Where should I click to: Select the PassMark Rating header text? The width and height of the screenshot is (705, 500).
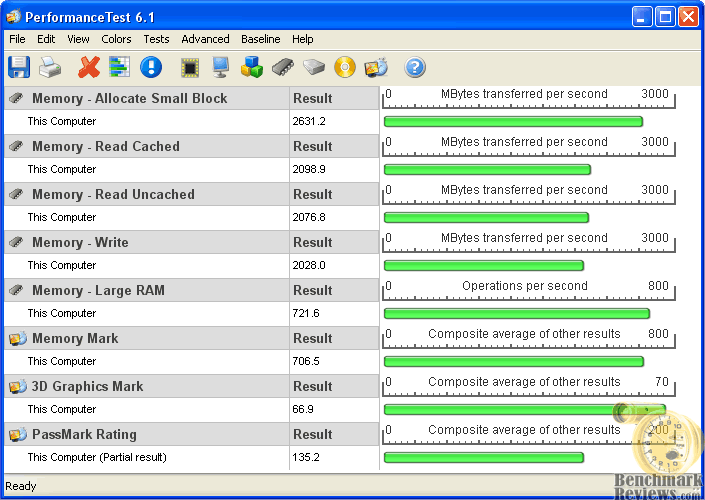tap(84, 435)
